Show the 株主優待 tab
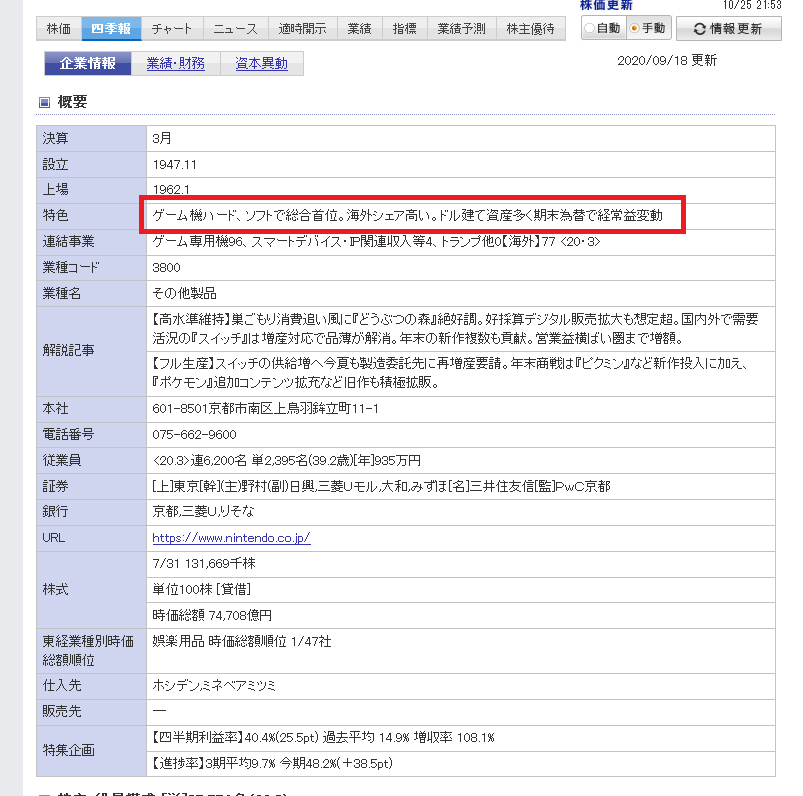 pos(531,29)
